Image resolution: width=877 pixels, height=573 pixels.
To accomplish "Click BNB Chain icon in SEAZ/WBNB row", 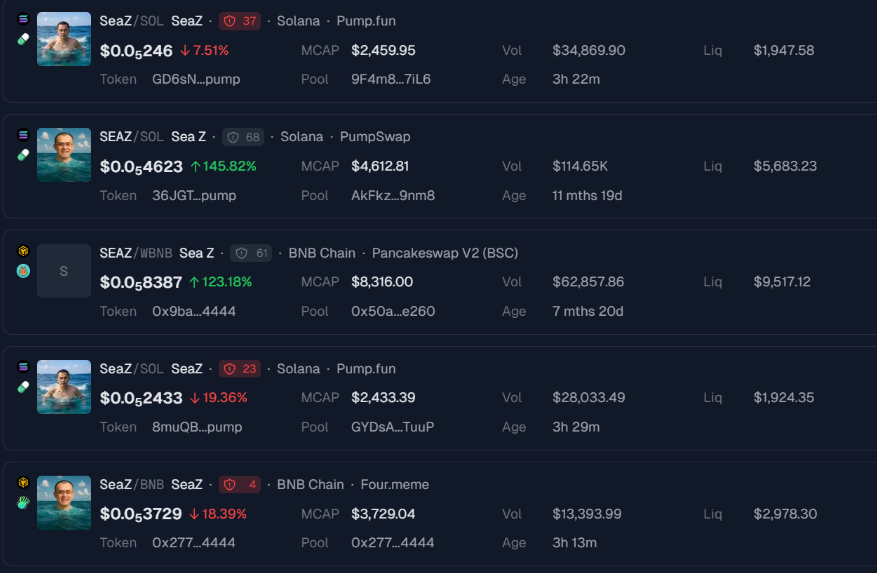I will tap(23, 251).
